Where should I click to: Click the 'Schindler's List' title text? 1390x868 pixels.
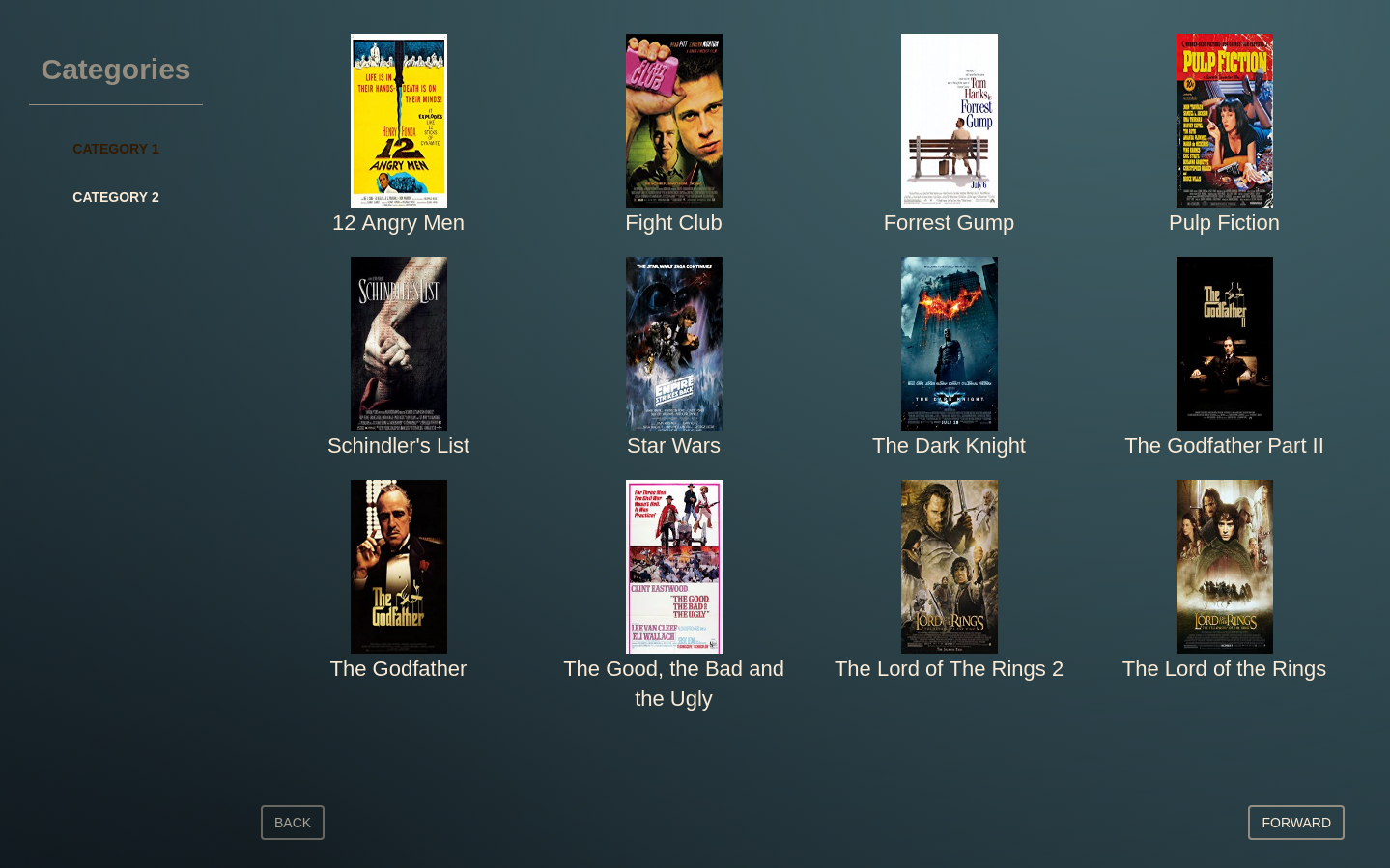tap(398, 446)
